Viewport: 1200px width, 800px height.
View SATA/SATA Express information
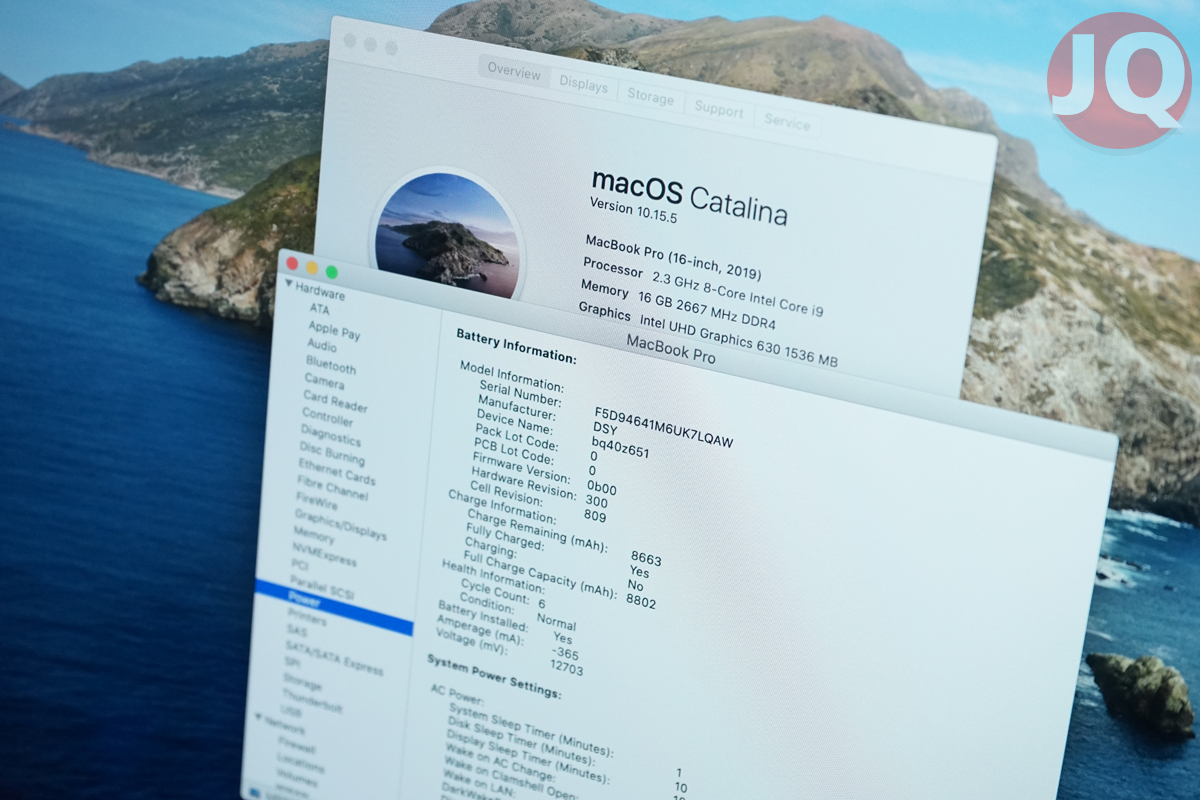pos(334,659)
